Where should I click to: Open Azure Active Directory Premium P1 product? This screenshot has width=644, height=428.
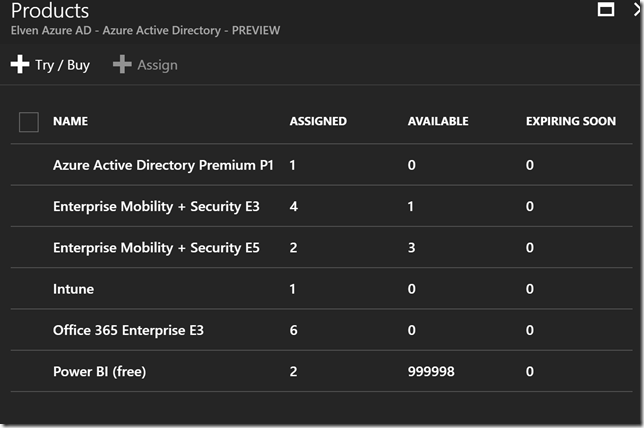coord(163,165)
